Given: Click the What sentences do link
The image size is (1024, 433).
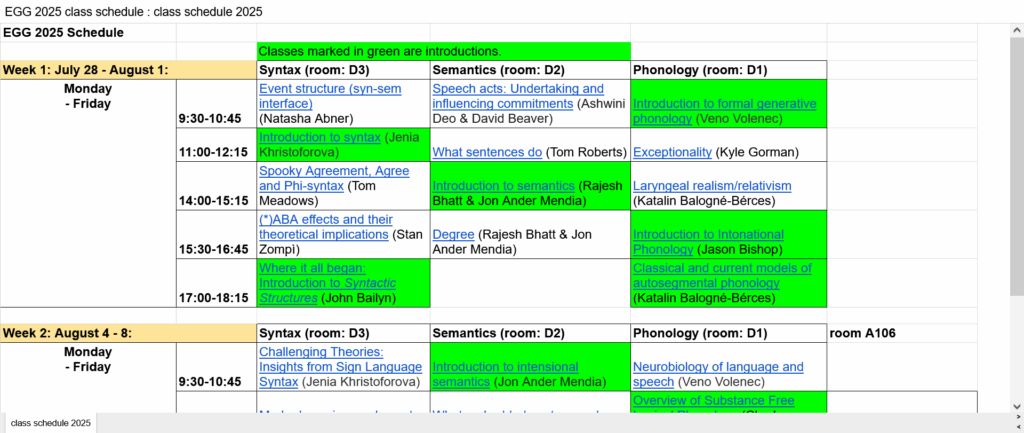Looking at the screenshot, I should [487, 152].
